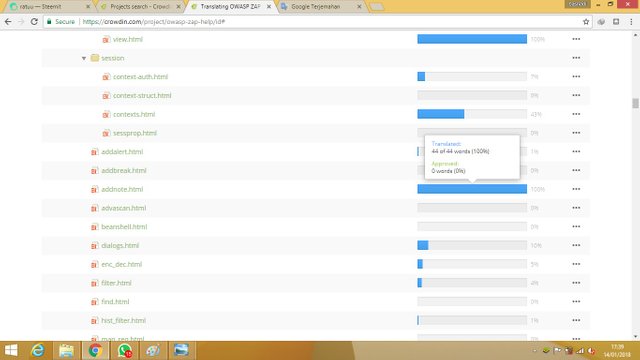Click file icon beside addnote.html
Image resolution: width=640 pixels, height=360 pixels.
(95, 189)
